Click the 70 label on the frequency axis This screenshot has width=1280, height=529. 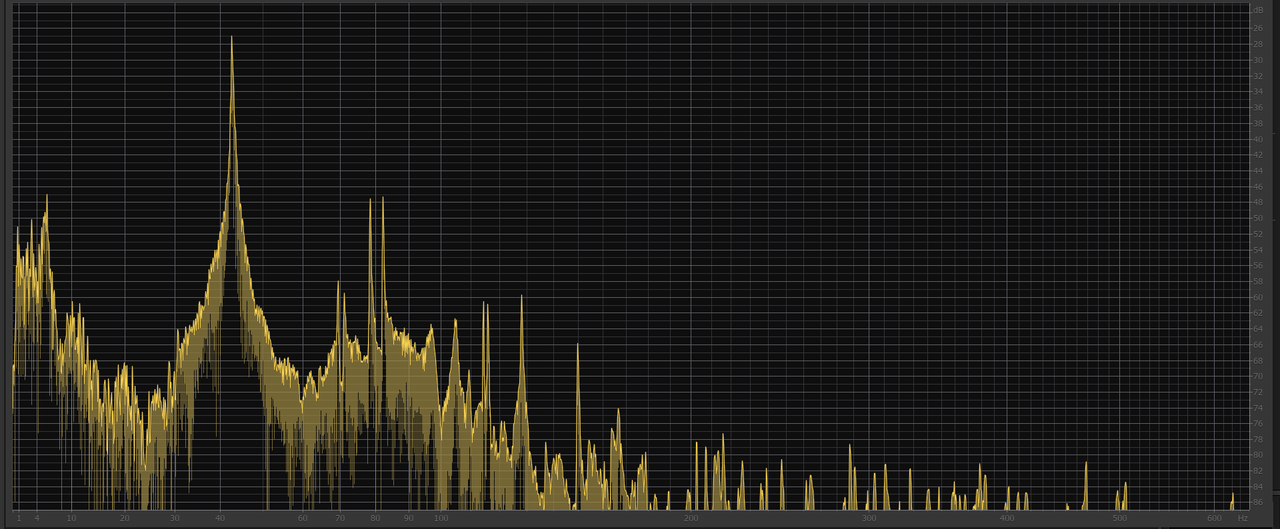point(340,518)
